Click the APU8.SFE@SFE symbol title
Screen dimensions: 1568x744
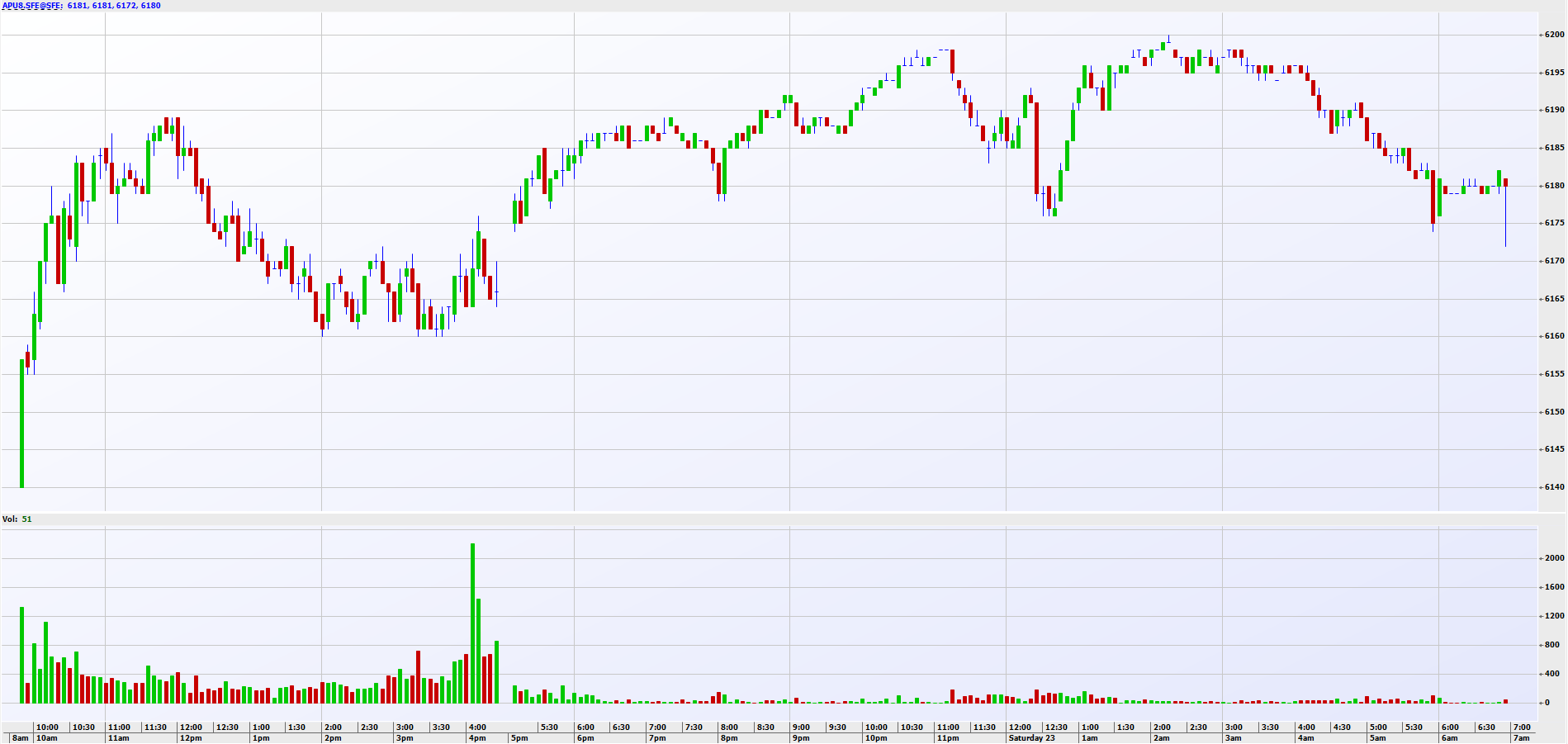[x=31, y=6]
